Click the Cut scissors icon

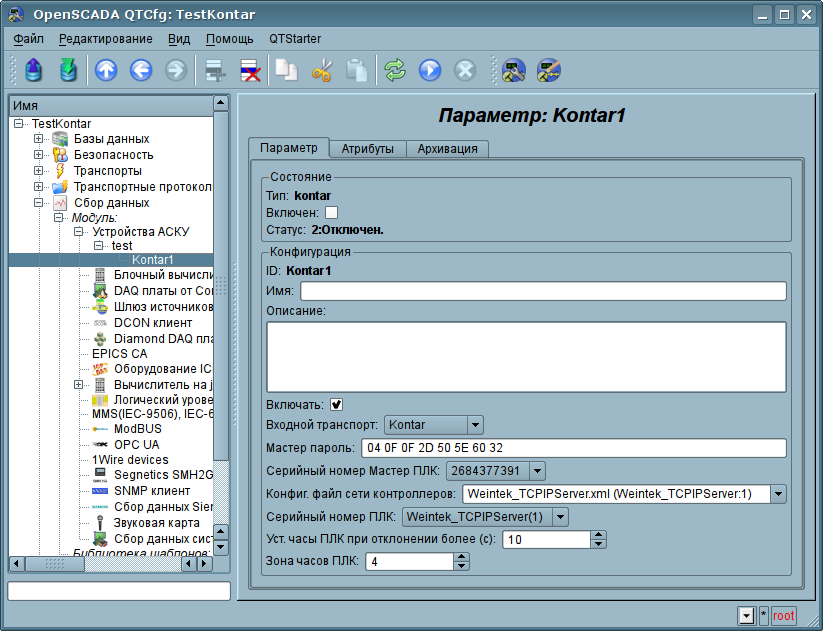[322, 70]
